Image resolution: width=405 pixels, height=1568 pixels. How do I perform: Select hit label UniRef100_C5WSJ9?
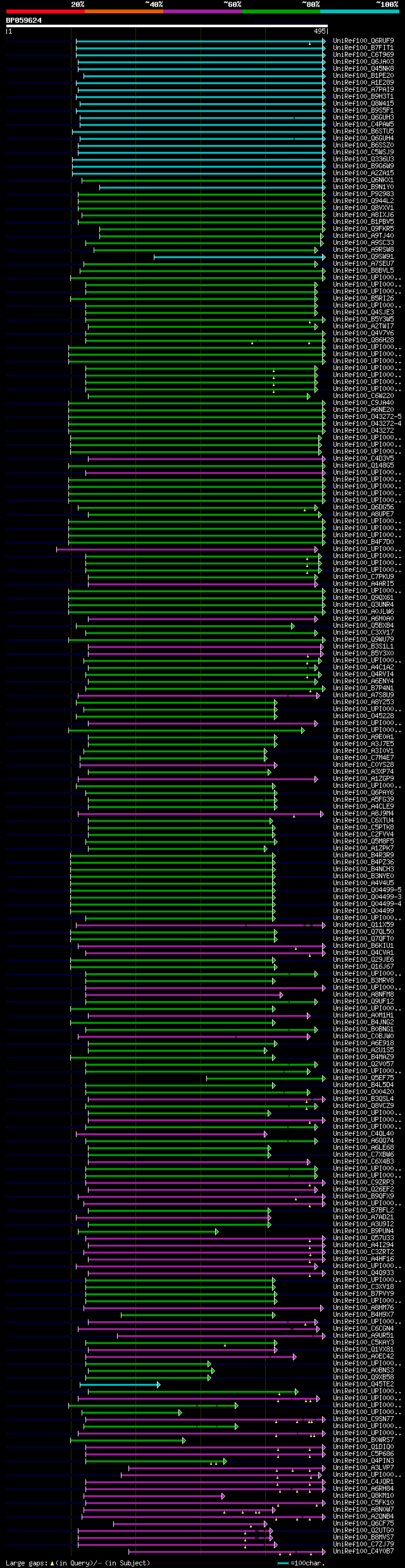click(363, 152)
